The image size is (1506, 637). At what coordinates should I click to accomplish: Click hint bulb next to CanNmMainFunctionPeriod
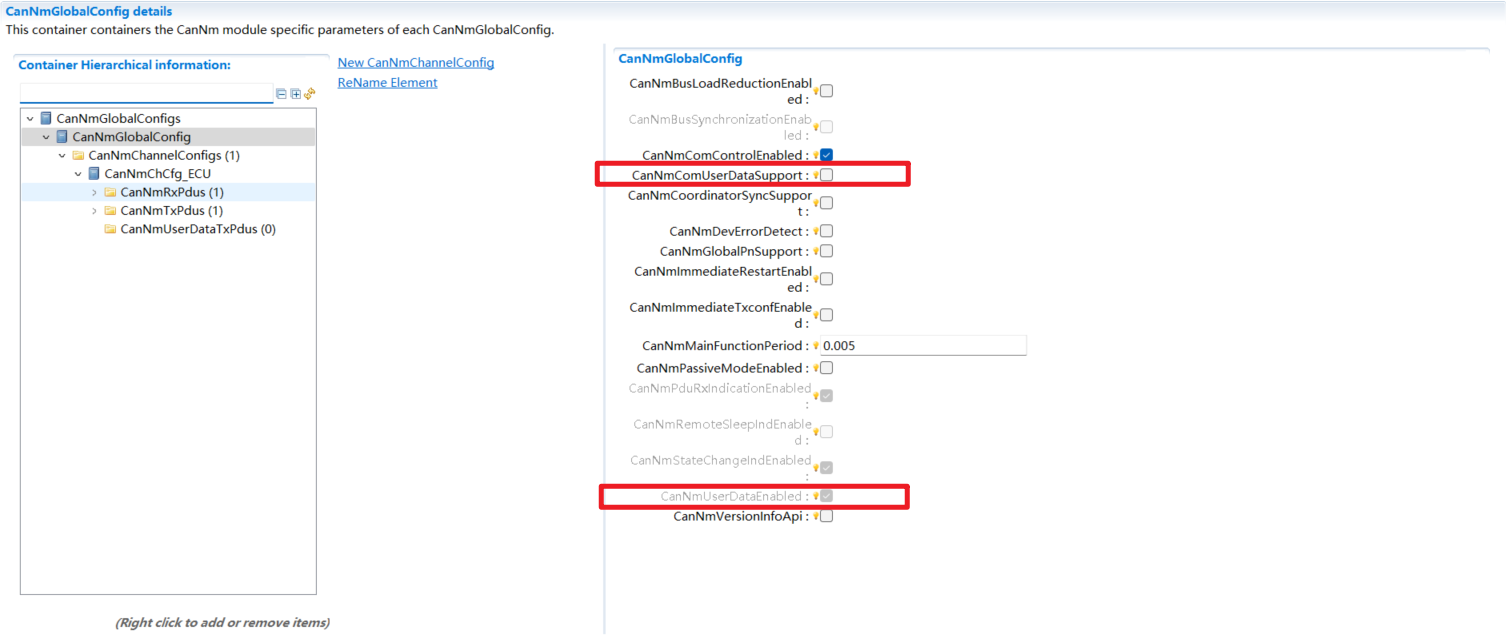point(815,346)
